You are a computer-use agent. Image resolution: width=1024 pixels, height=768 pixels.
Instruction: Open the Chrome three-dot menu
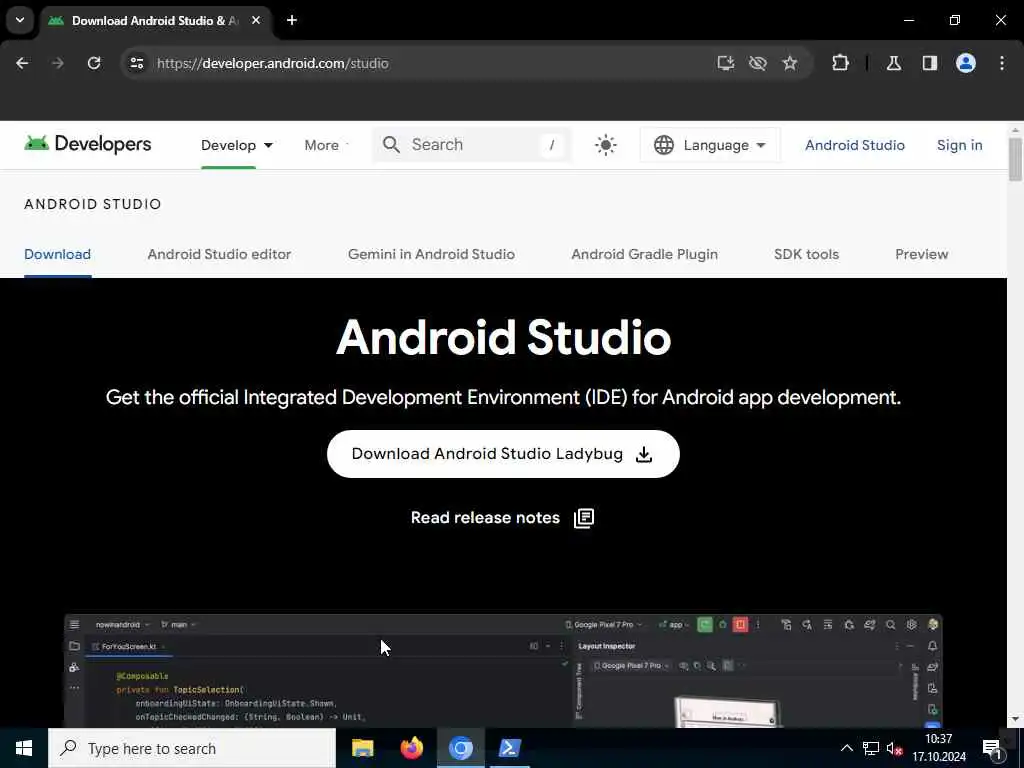1002,63
